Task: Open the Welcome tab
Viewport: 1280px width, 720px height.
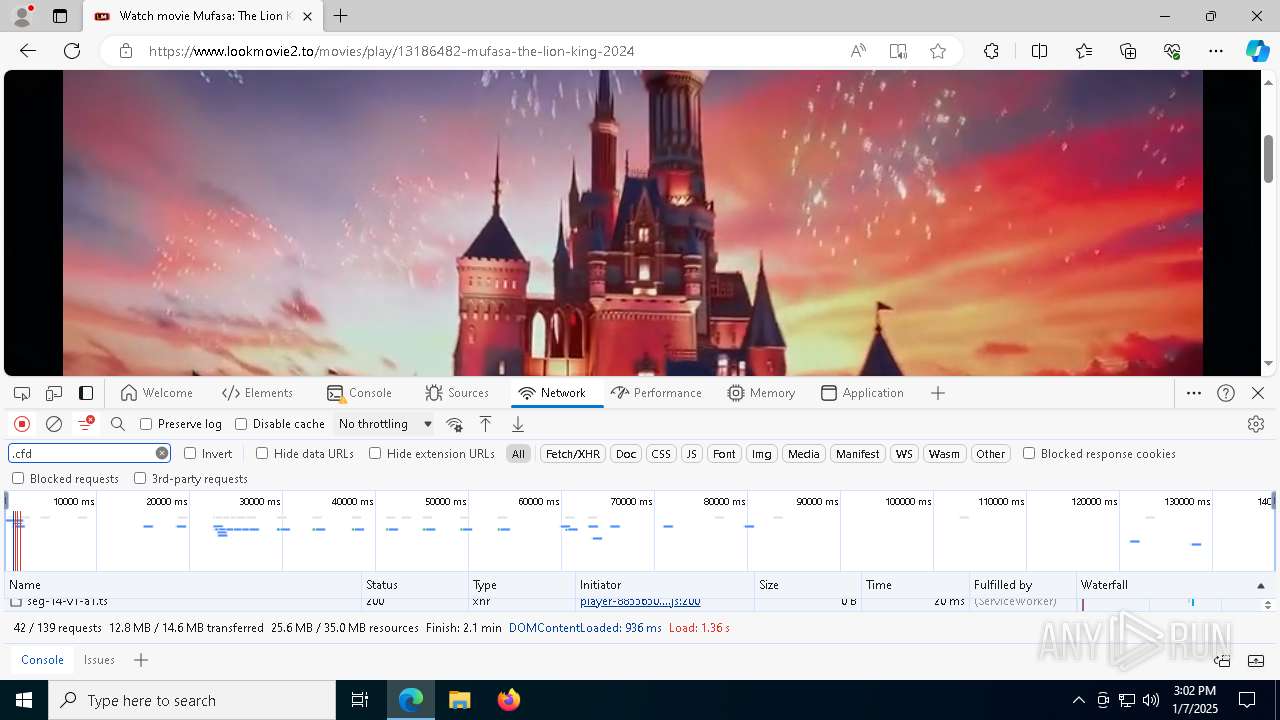Action: tap(156, 393)
